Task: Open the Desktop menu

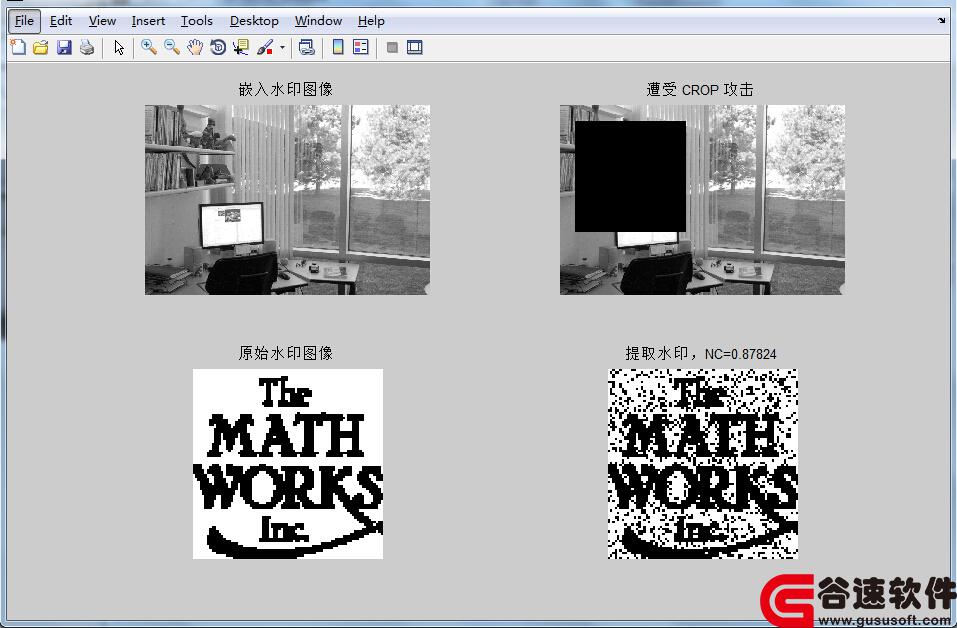Action: 254,21
